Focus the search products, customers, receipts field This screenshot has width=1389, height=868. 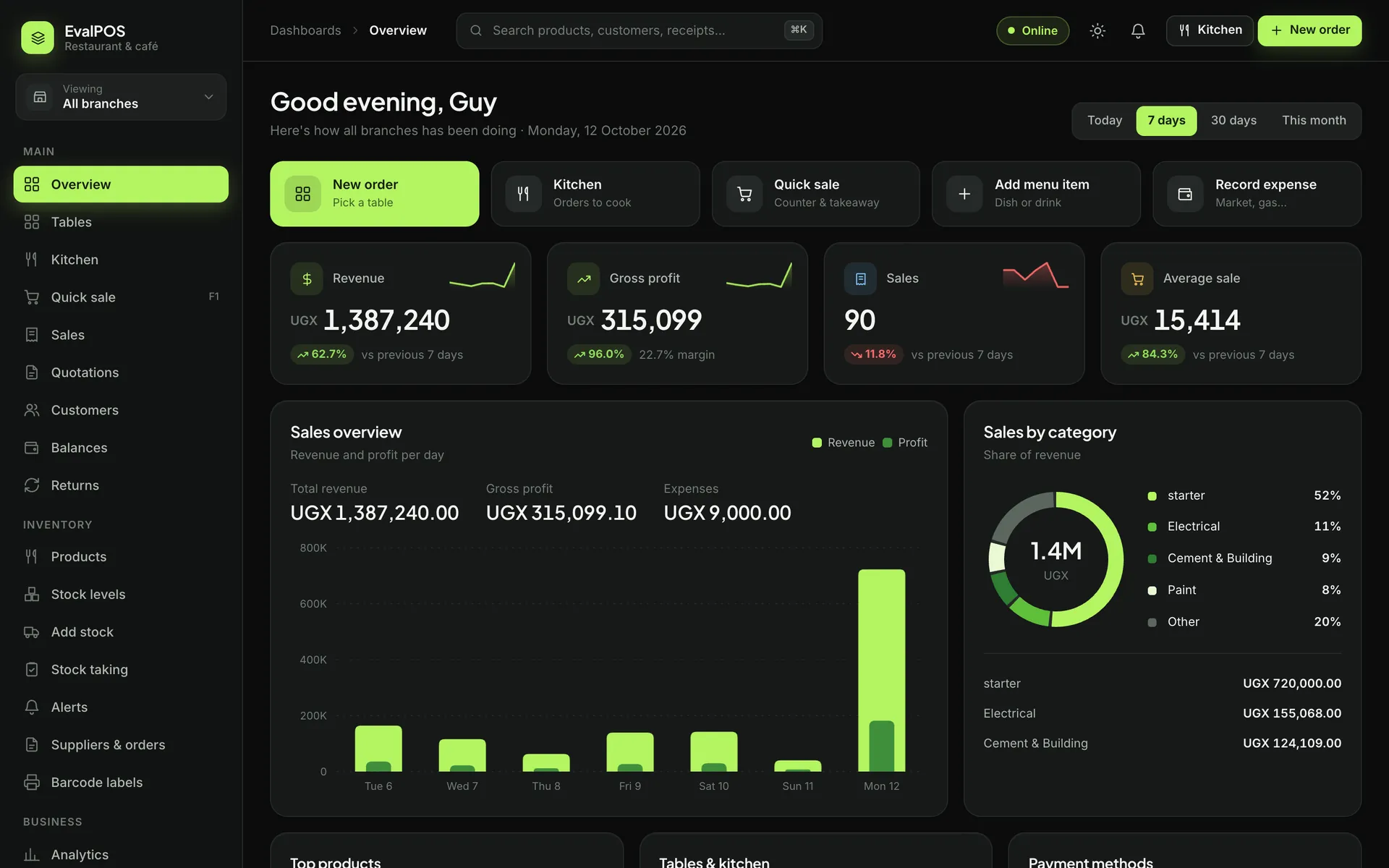pos(639,30)
